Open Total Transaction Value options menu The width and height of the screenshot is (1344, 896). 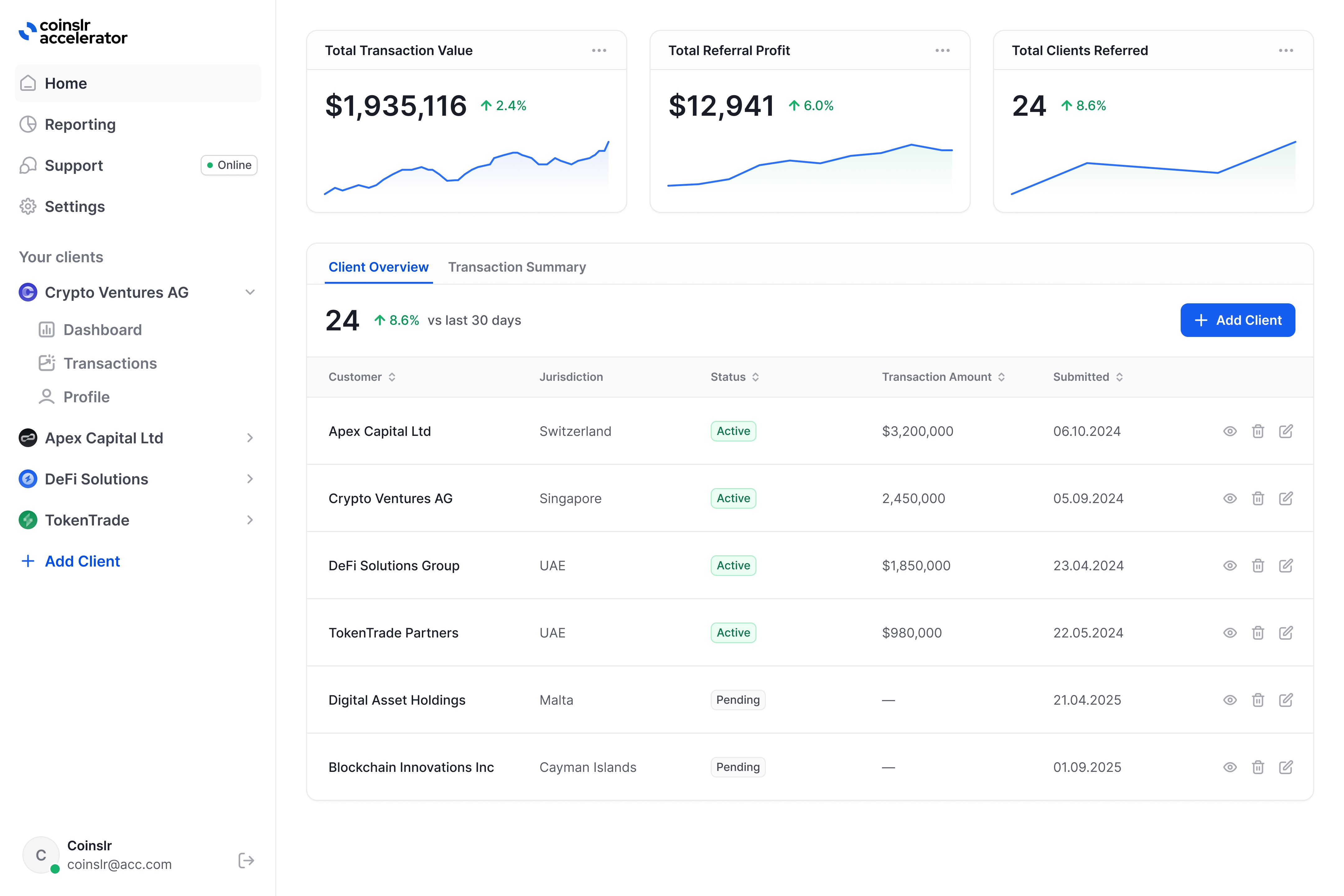(599, 50)
